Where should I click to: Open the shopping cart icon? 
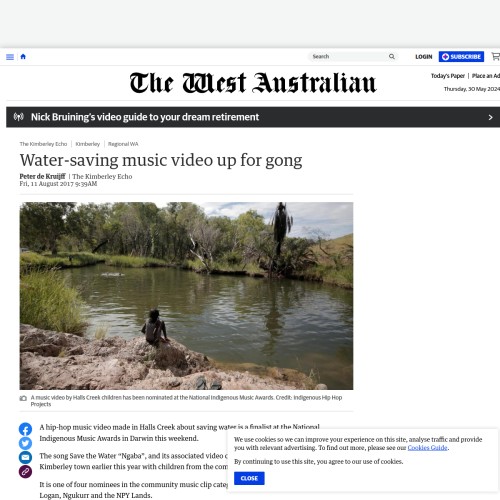pyautogui.click(x=496, y=57)
